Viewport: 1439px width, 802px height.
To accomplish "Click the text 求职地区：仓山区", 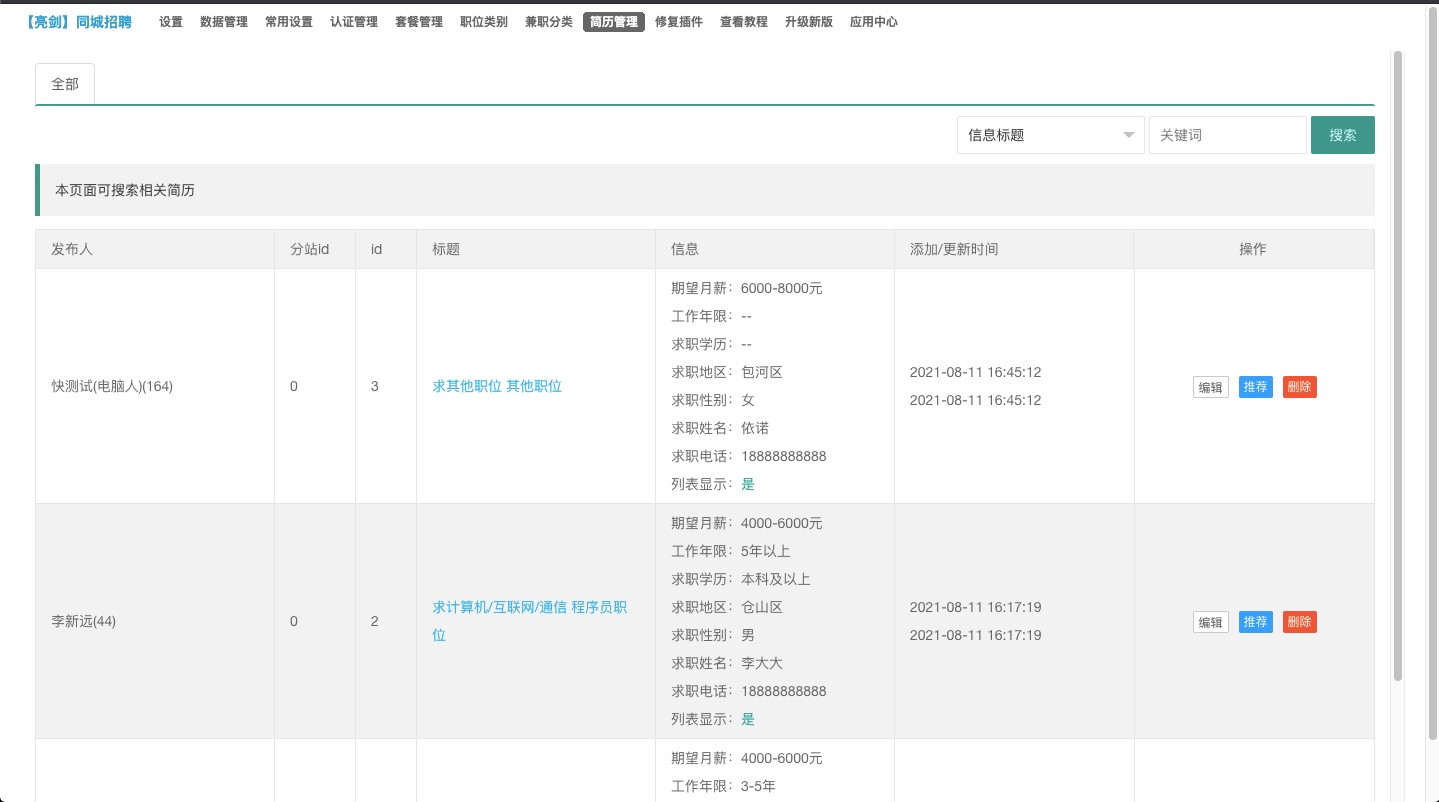I will click(x=727, y=607).
